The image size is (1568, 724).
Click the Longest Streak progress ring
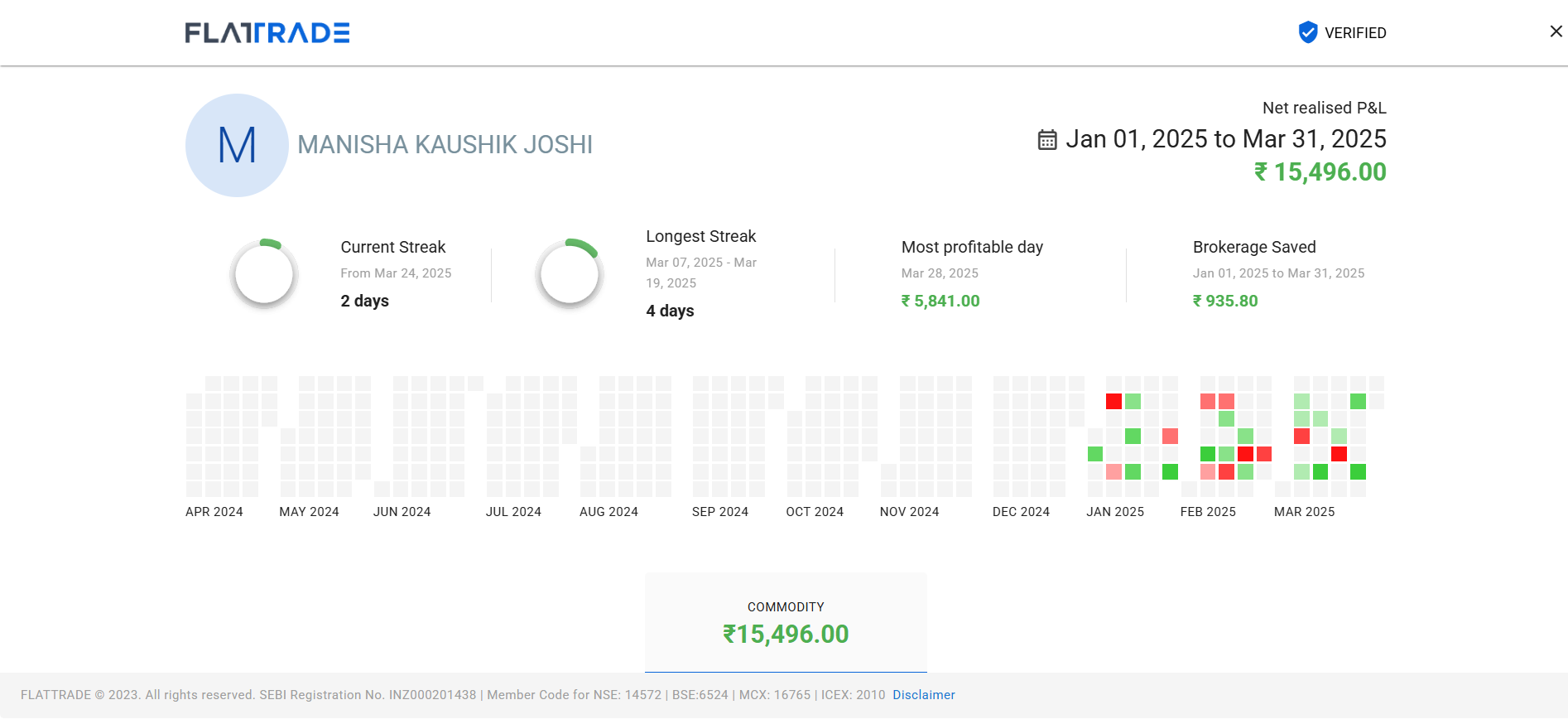pyautogui.click(x=570, y=273)
